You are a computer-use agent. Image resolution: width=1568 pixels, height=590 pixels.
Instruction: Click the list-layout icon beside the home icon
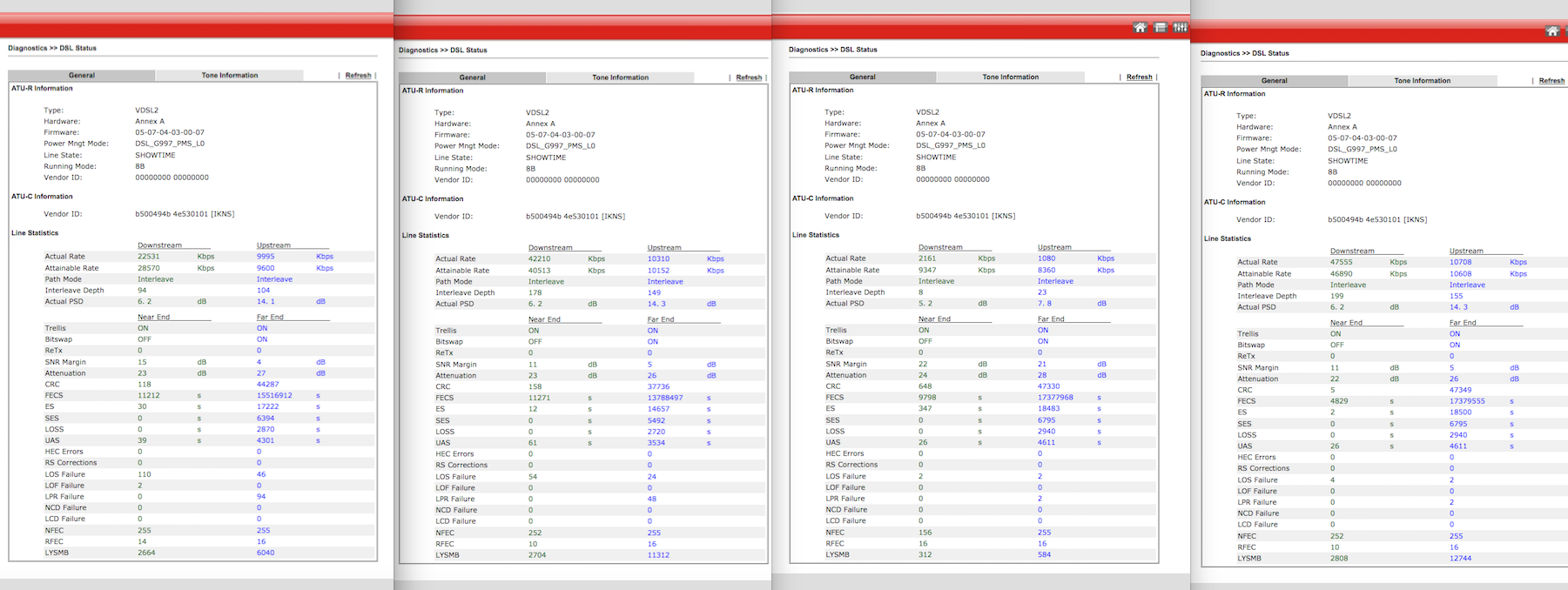point(1161,28)
